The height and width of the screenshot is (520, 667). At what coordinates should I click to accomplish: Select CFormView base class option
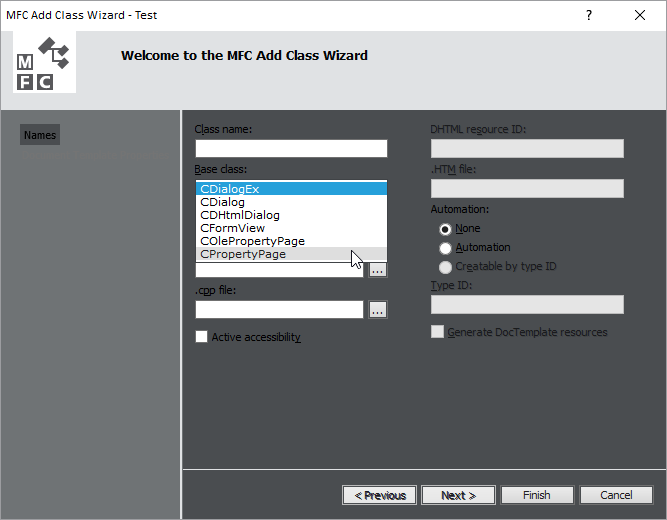click(291, 228)
